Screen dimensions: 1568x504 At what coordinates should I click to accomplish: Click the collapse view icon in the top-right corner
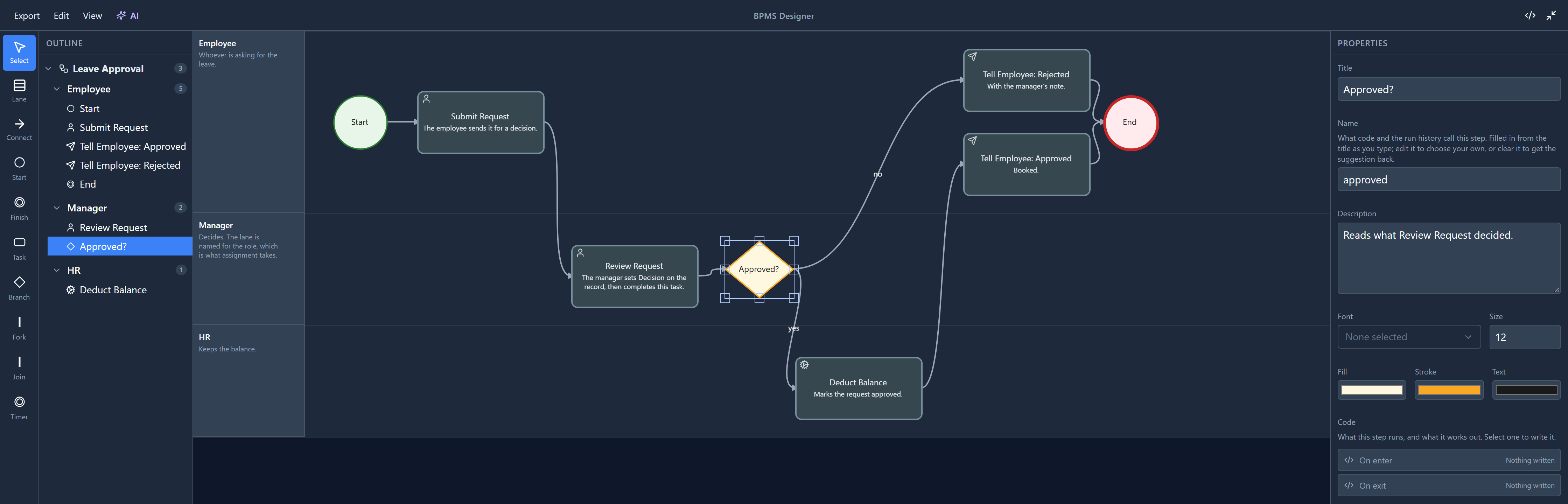point(1551,15)
